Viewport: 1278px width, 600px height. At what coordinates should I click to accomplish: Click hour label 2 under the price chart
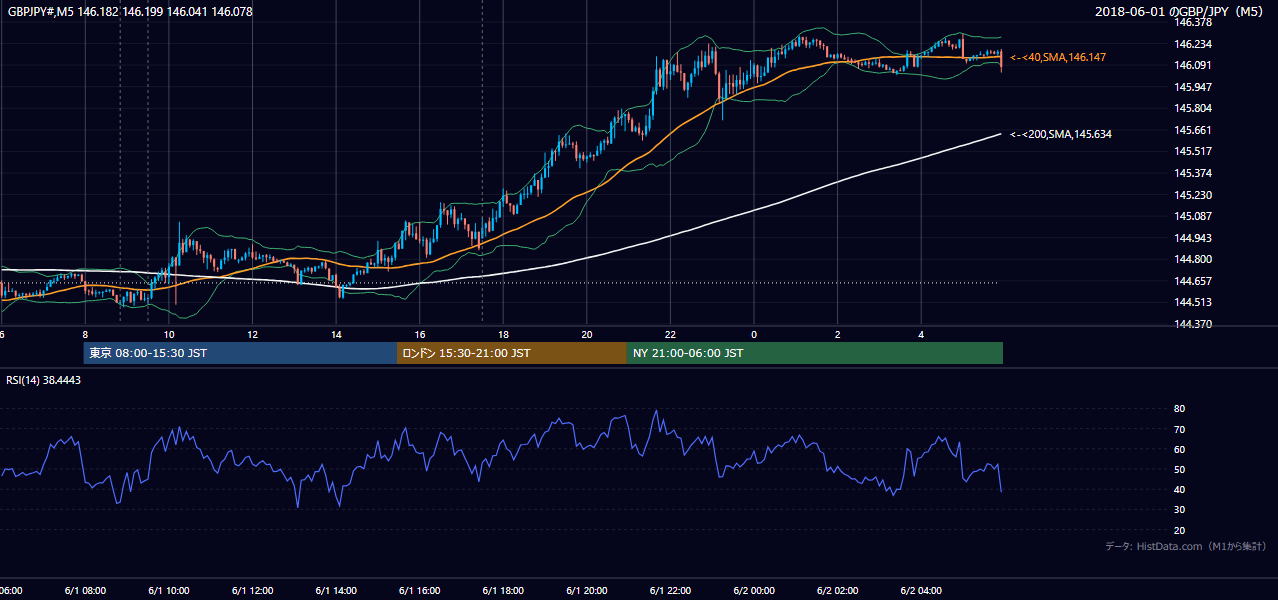tap(838, 334)
